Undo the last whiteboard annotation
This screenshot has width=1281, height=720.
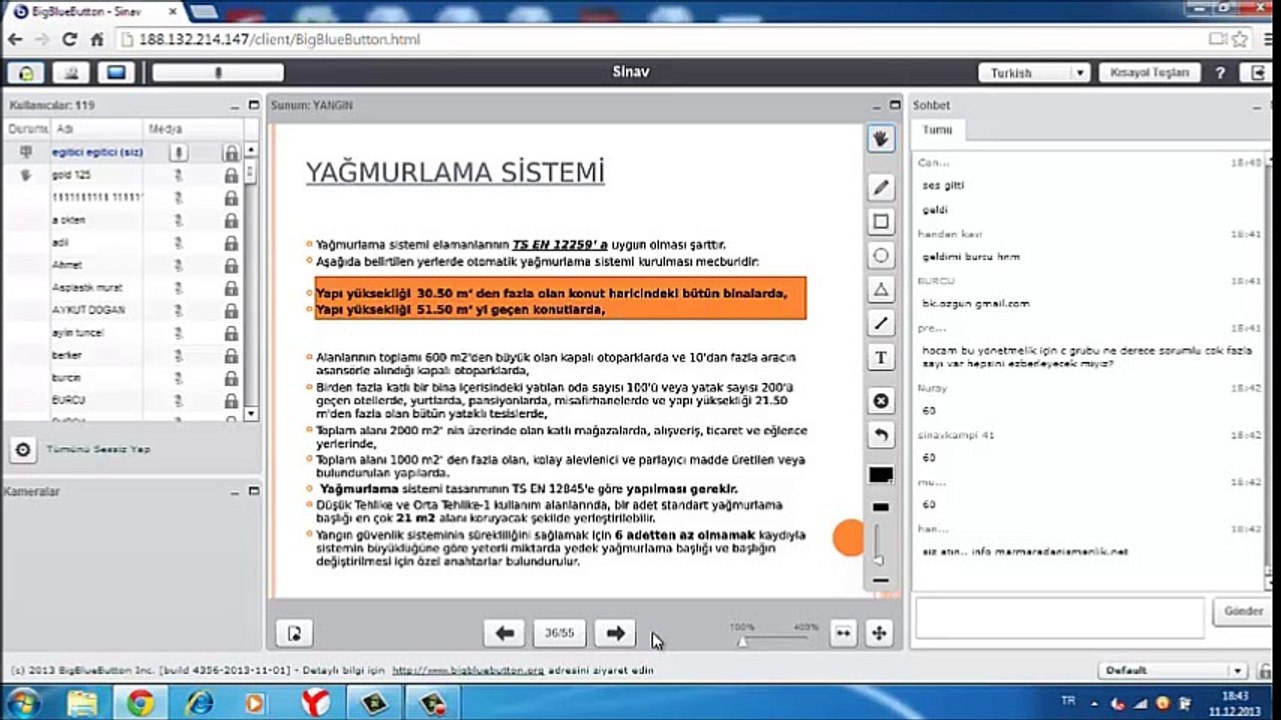tap(881, 435)
